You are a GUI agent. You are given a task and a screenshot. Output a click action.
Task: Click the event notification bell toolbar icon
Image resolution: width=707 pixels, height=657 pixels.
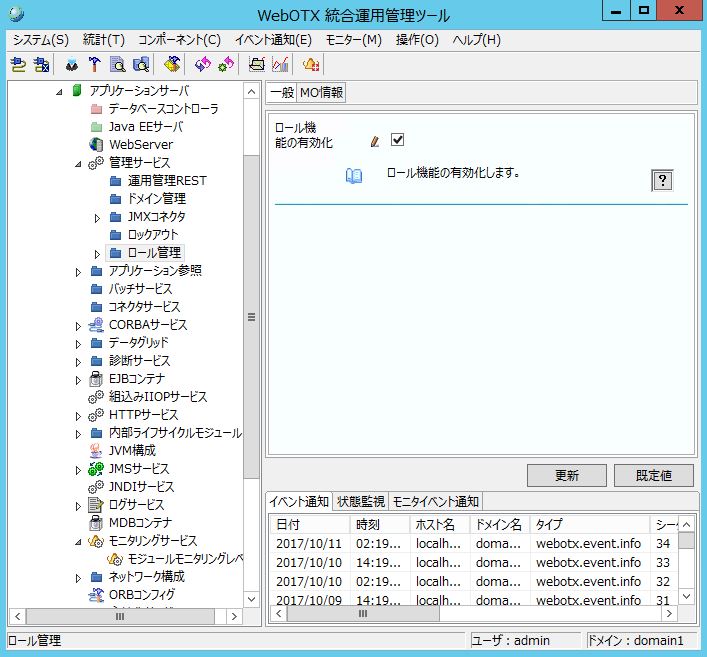click(311, 65)
